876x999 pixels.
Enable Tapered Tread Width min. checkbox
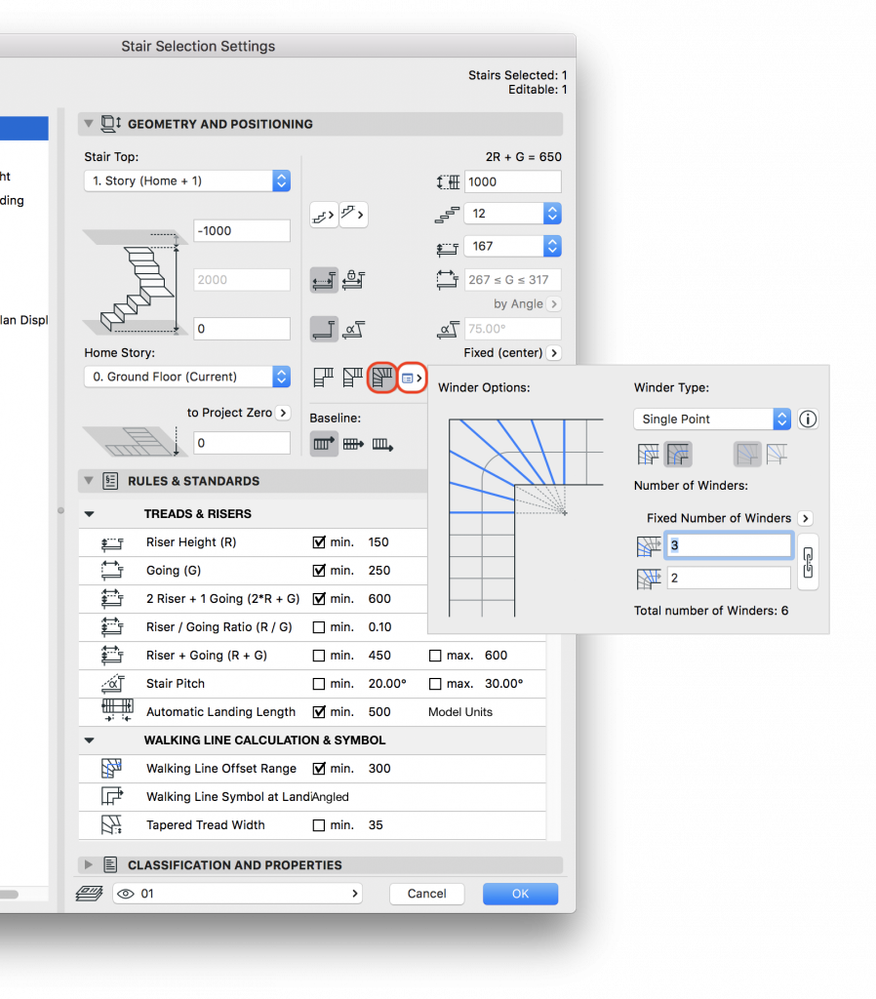[319, 826]
